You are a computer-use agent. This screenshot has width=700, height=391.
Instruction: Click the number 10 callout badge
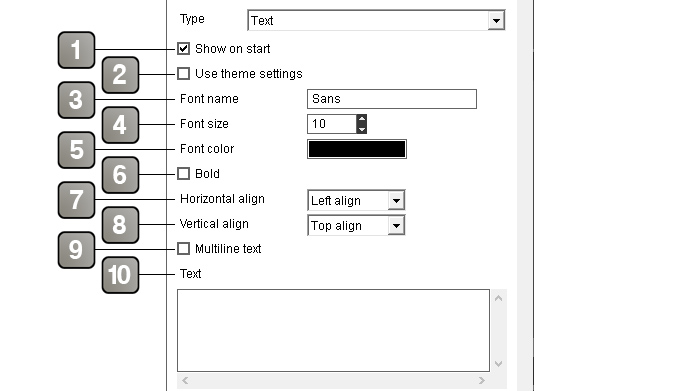[x=120, y=275]
